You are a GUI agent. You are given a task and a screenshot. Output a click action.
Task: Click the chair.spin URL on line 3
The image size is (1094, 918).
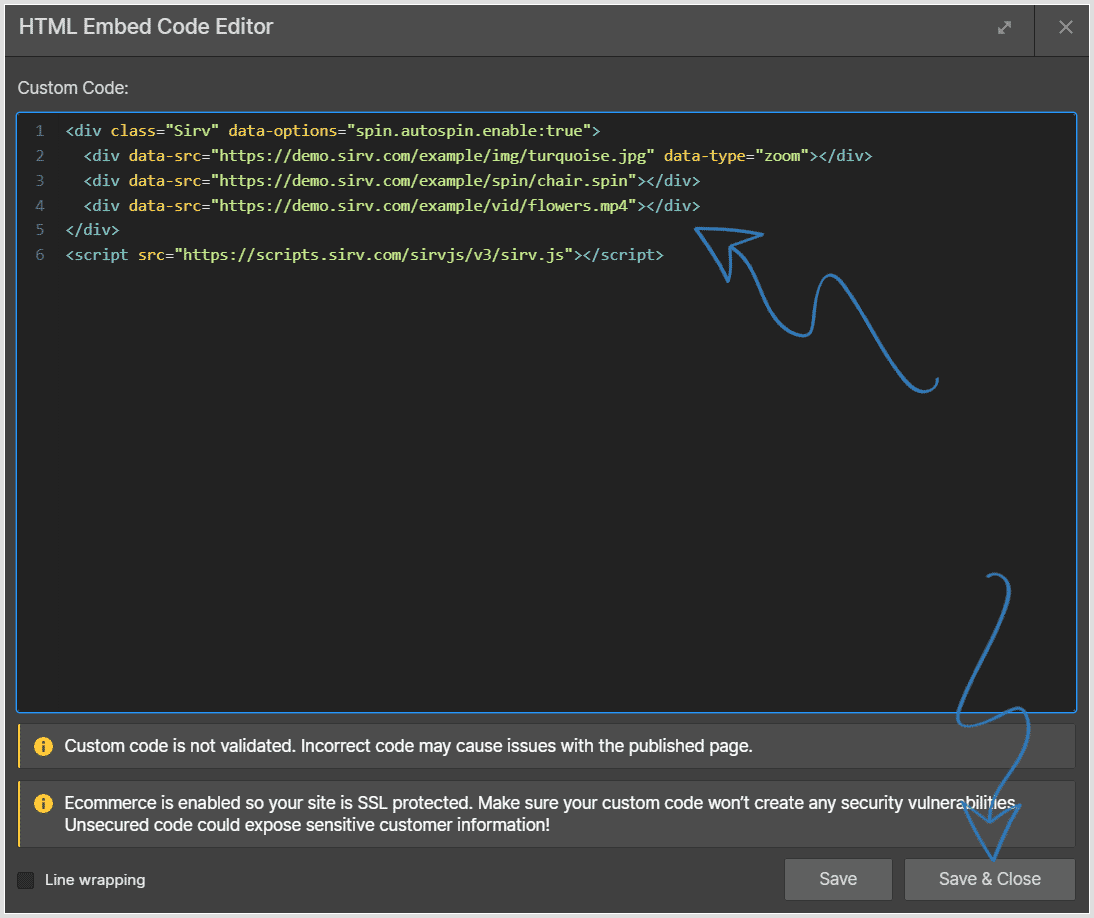pos(428,181)
